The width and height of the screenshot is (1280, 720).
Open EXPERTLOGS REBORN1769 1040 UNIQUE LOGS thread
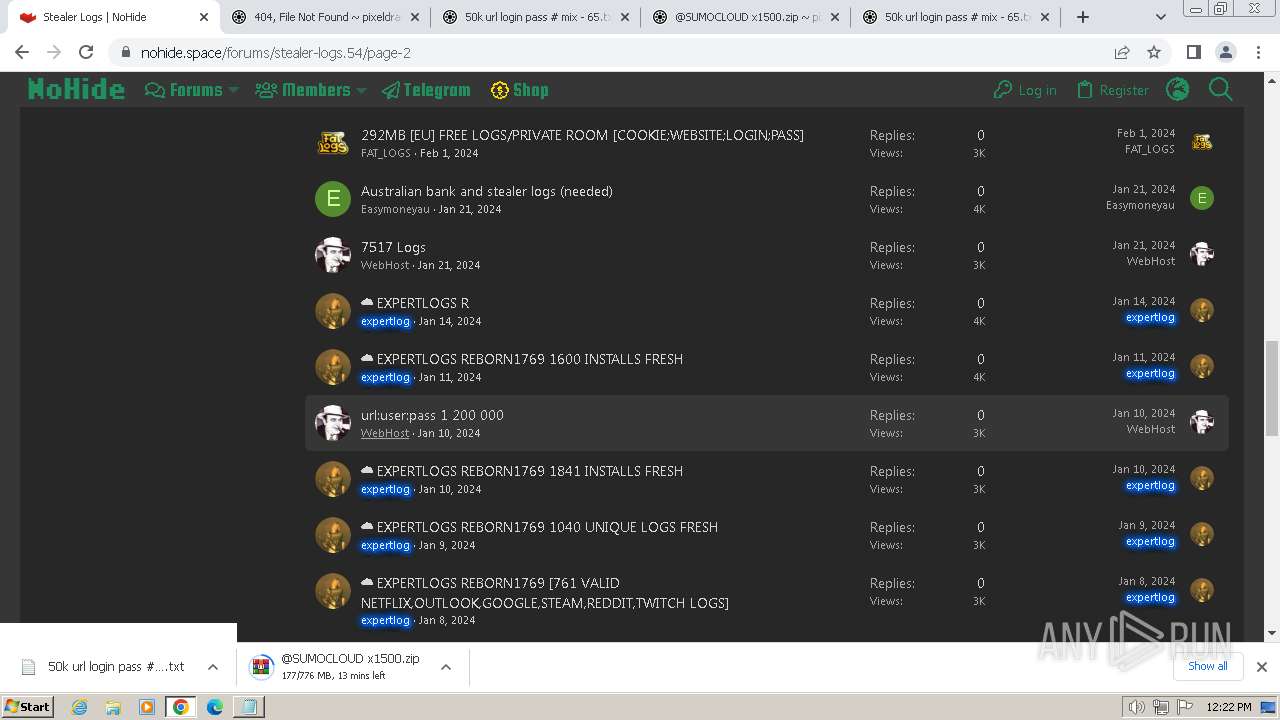(x=547, y=527)
